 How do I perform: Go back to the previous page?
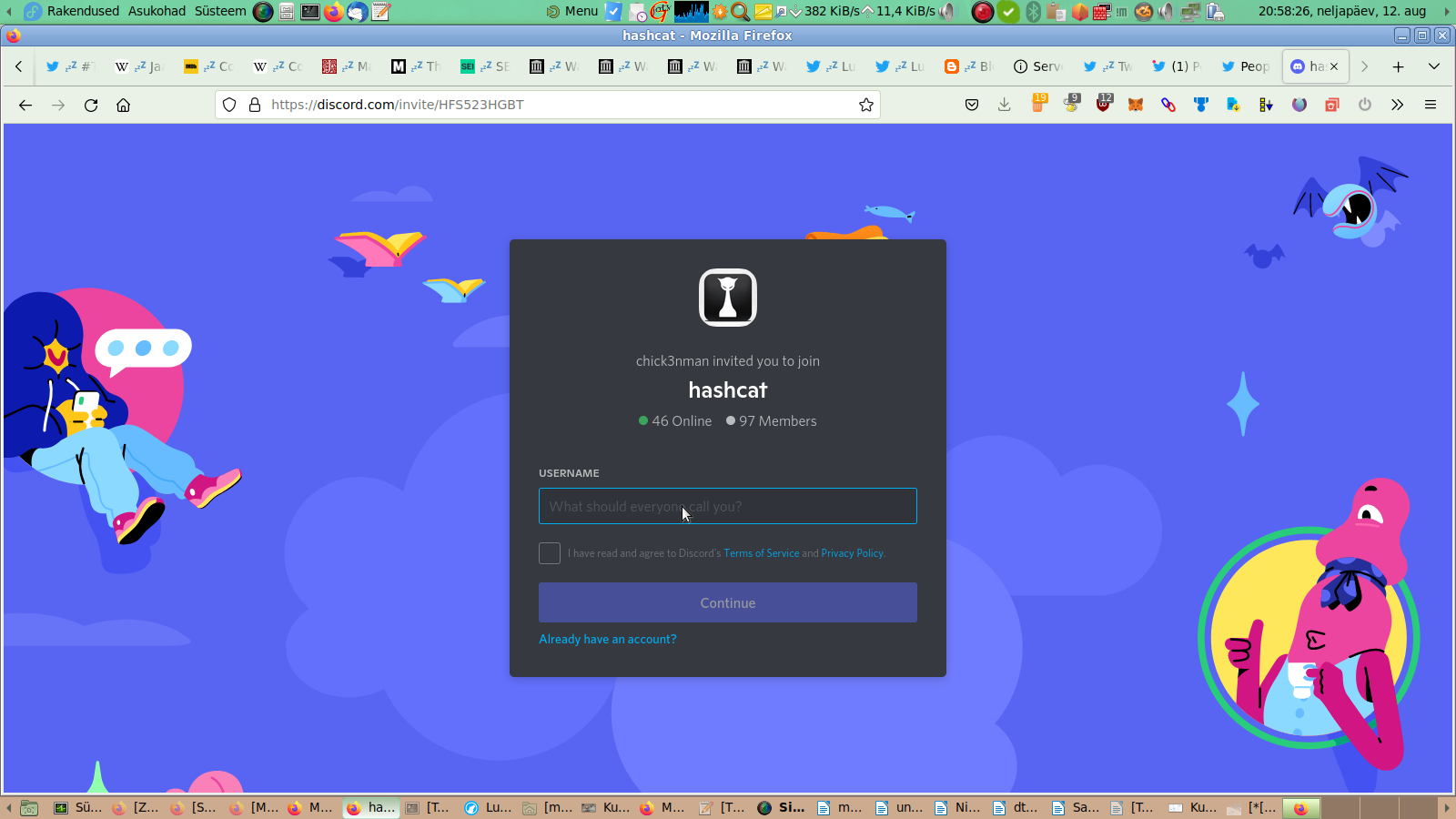pos(25,105)
